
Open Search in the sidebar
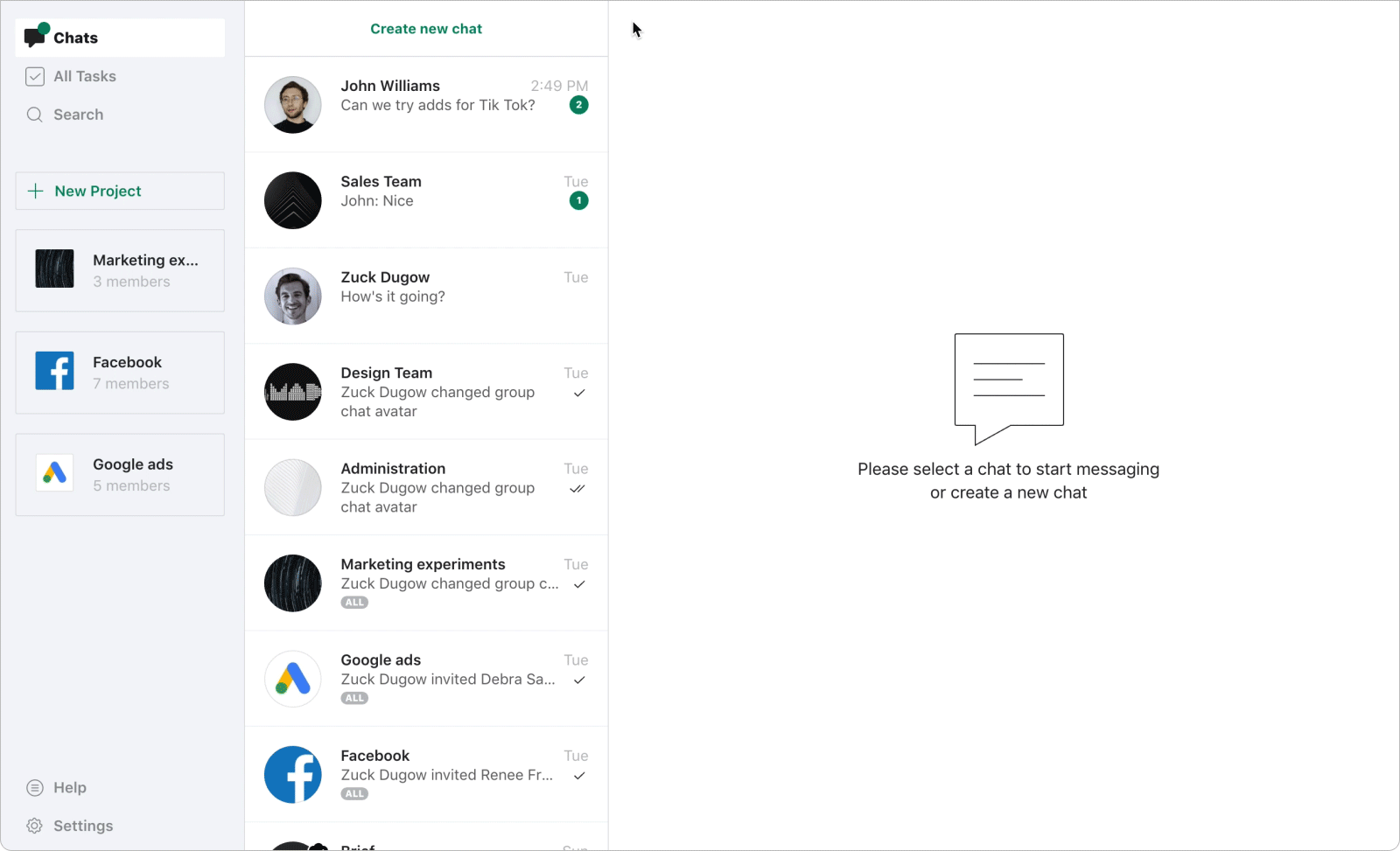pos(120,115)
